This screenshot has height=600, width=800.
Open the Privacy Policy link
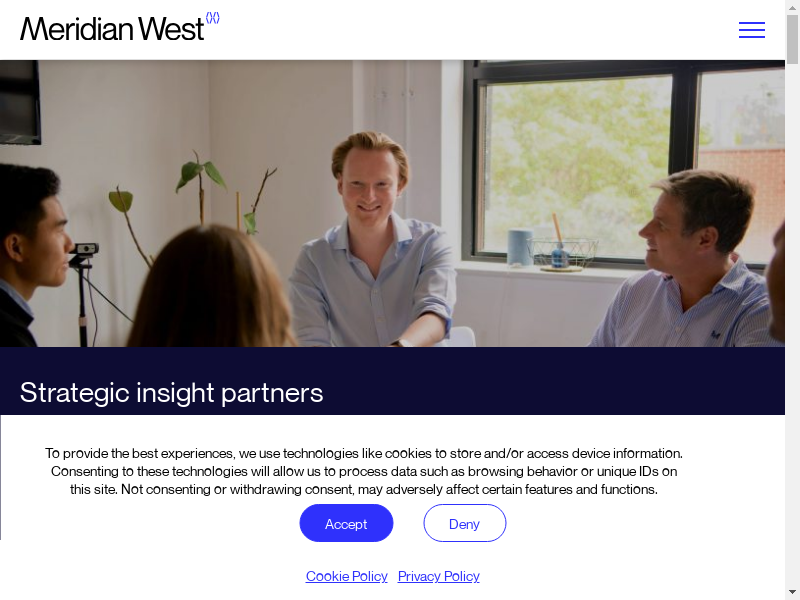pos(438,576)
